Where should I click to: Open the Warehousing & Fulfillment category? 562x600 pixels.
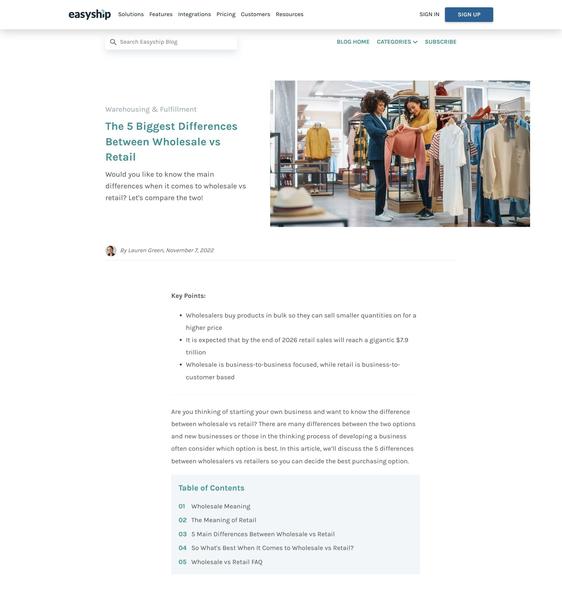pyautogui.click(x=151, y=109)
